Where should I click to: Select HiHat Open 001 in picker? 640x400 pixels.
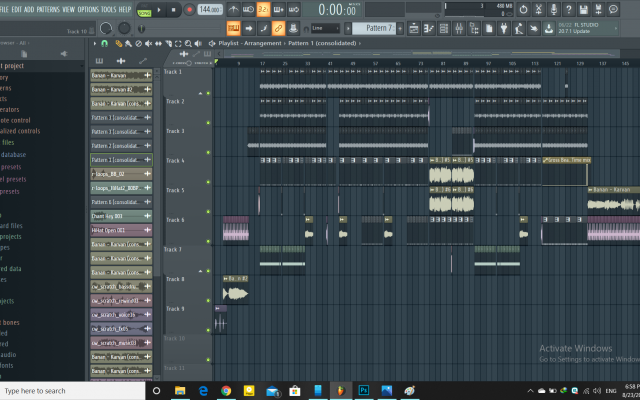[x=121, y=230]
